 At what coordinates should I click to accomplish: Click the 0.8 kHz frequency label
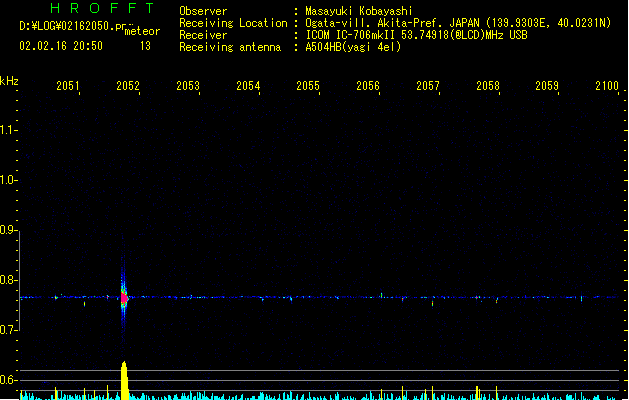[x=8, y=280]
